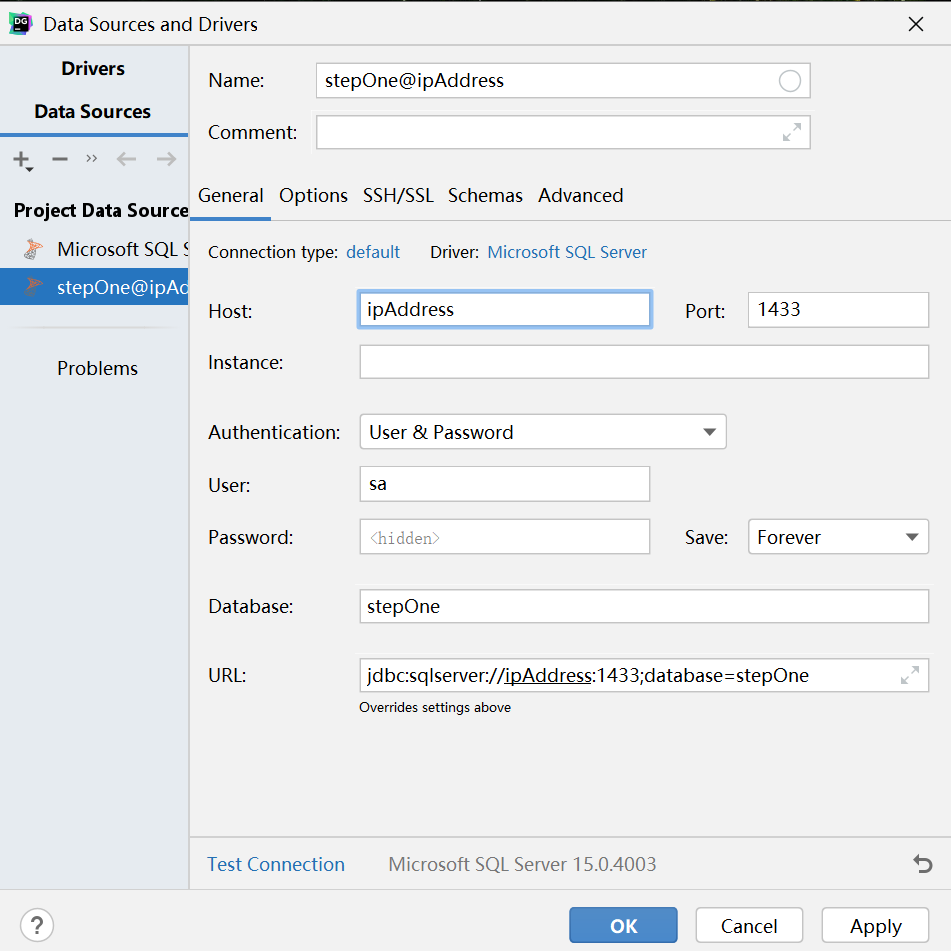Open the more actions double-chevron icon
The width and height of the screenshot is (951, 951).
coord(92,159)
